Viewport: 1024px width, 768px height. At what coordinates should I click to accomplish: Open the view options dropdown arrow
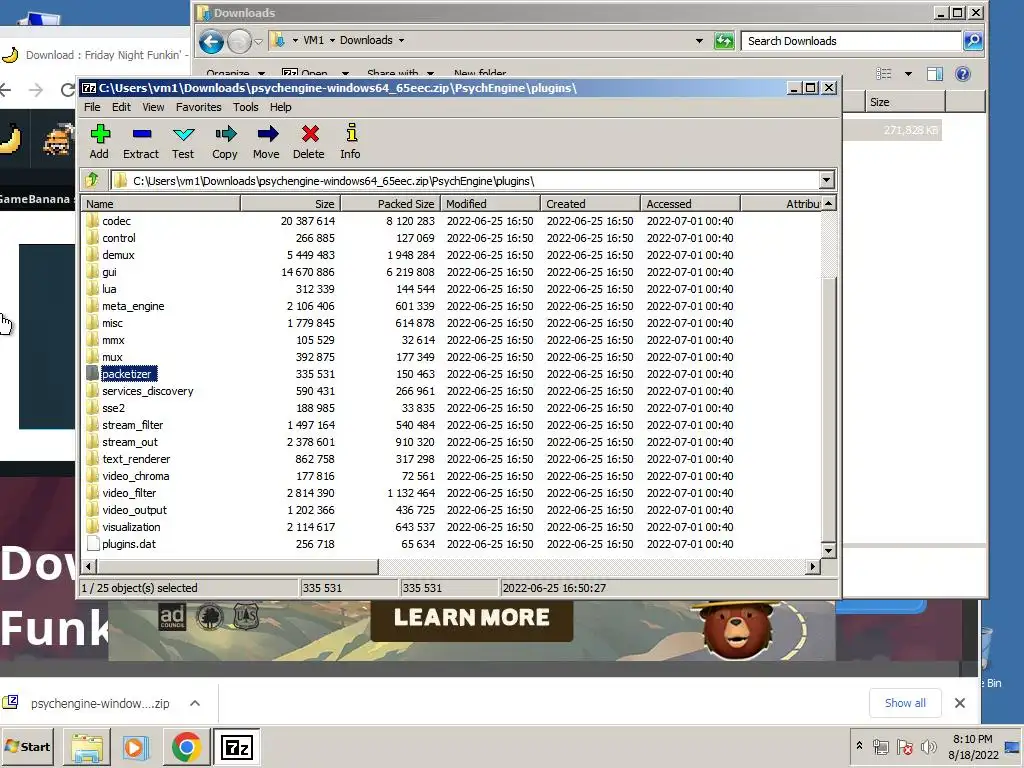coord(908,74)
